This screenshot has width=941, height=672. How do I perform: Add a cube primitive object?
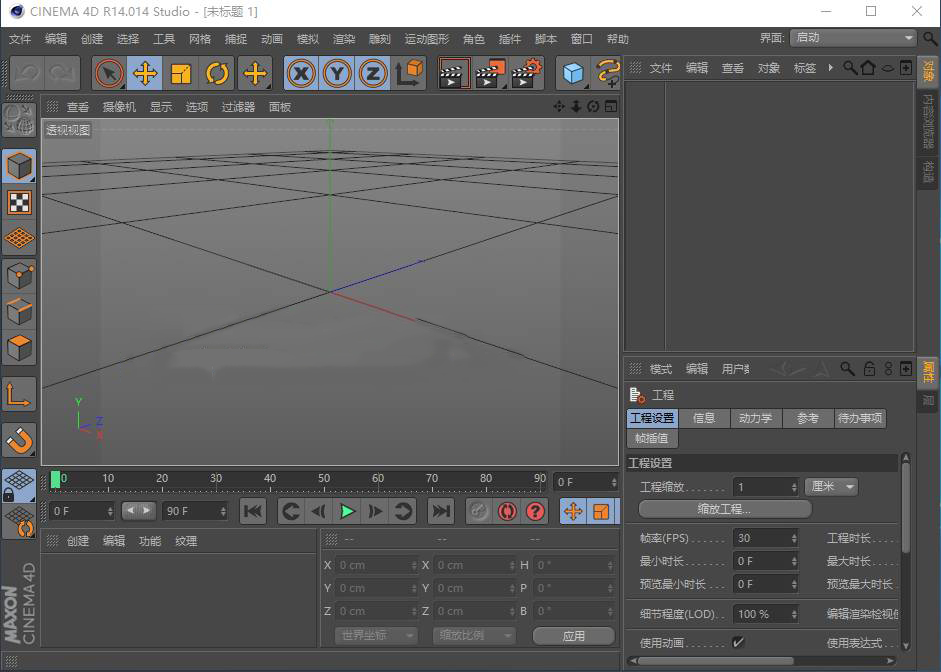point(573,73)
